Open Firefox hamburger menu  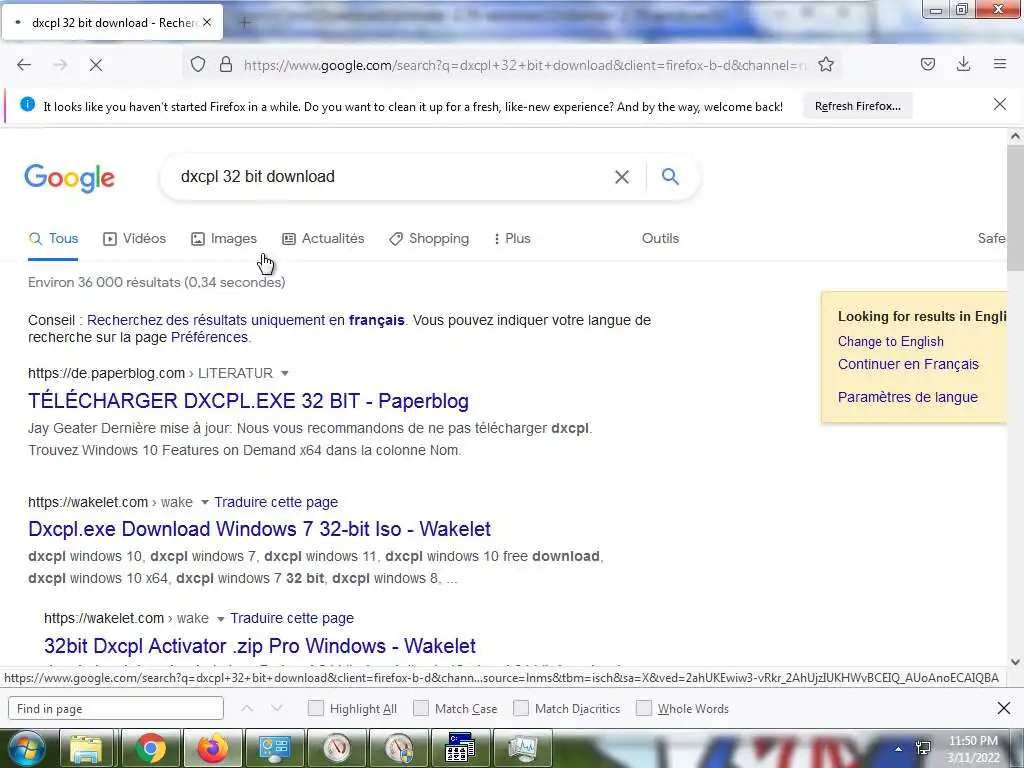[1000, 64]
